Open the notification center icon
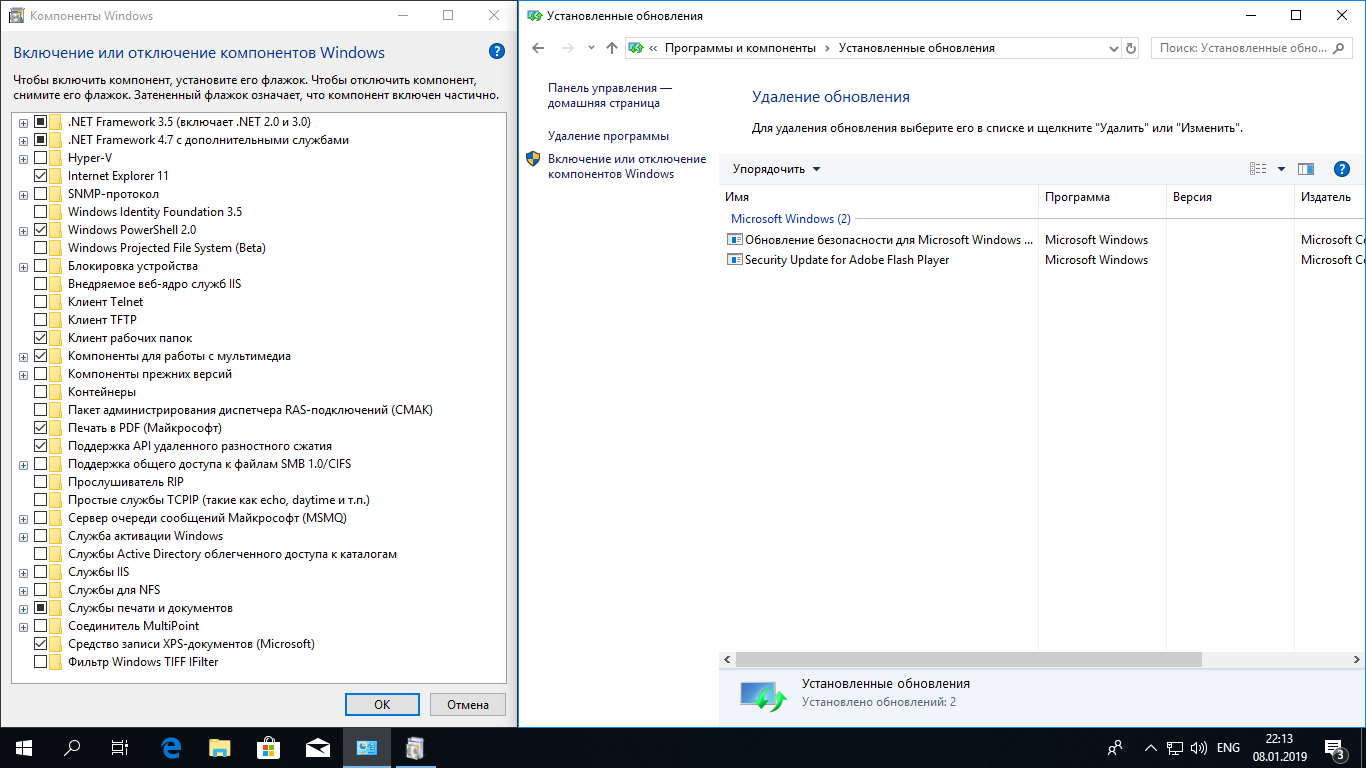The height and width of the screenshot is (768, 1366). (x=1334, y=748)
